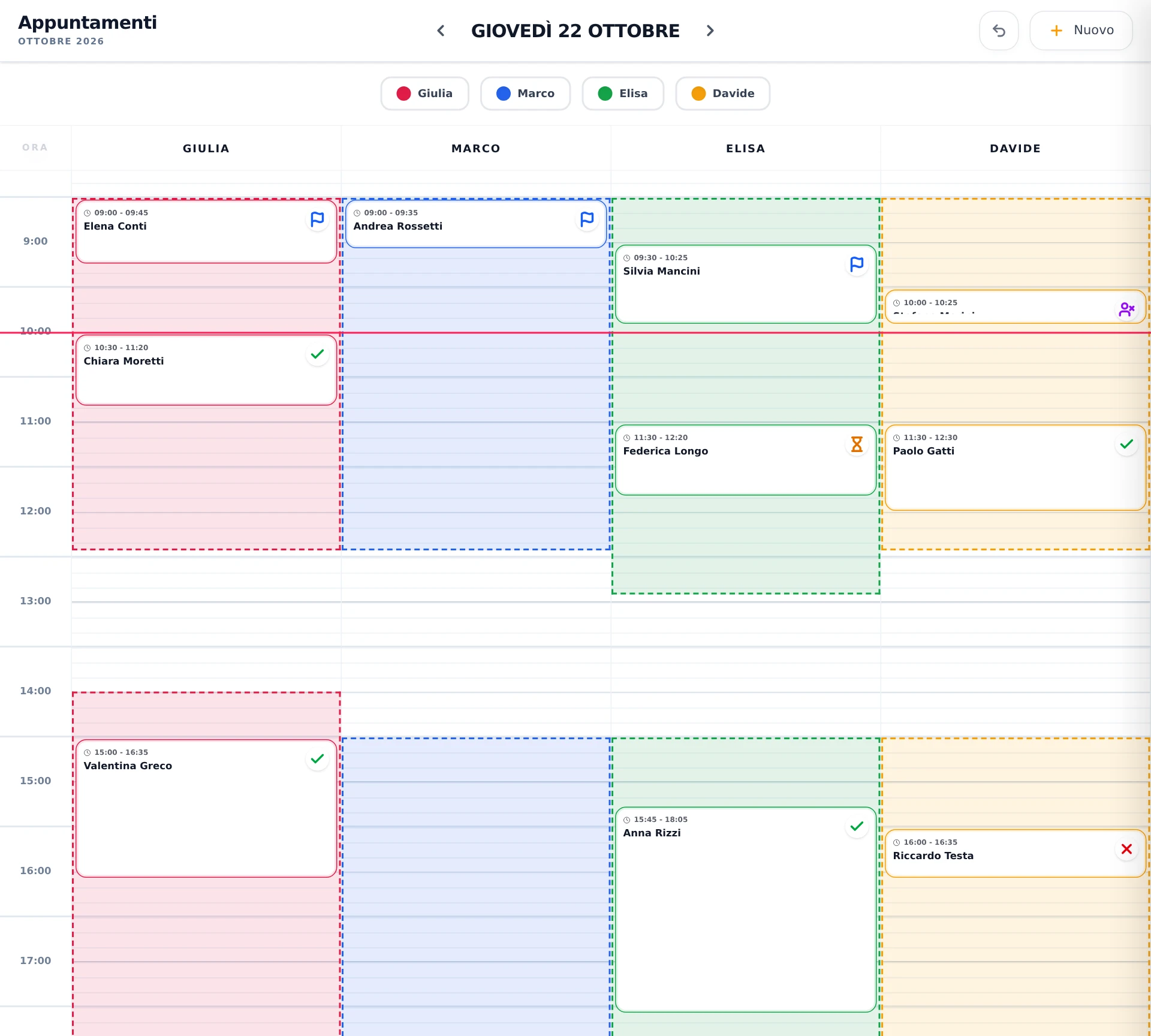Click the DAVIDE column header
1151x1036 pixels.
click(x=1016, y=149)
